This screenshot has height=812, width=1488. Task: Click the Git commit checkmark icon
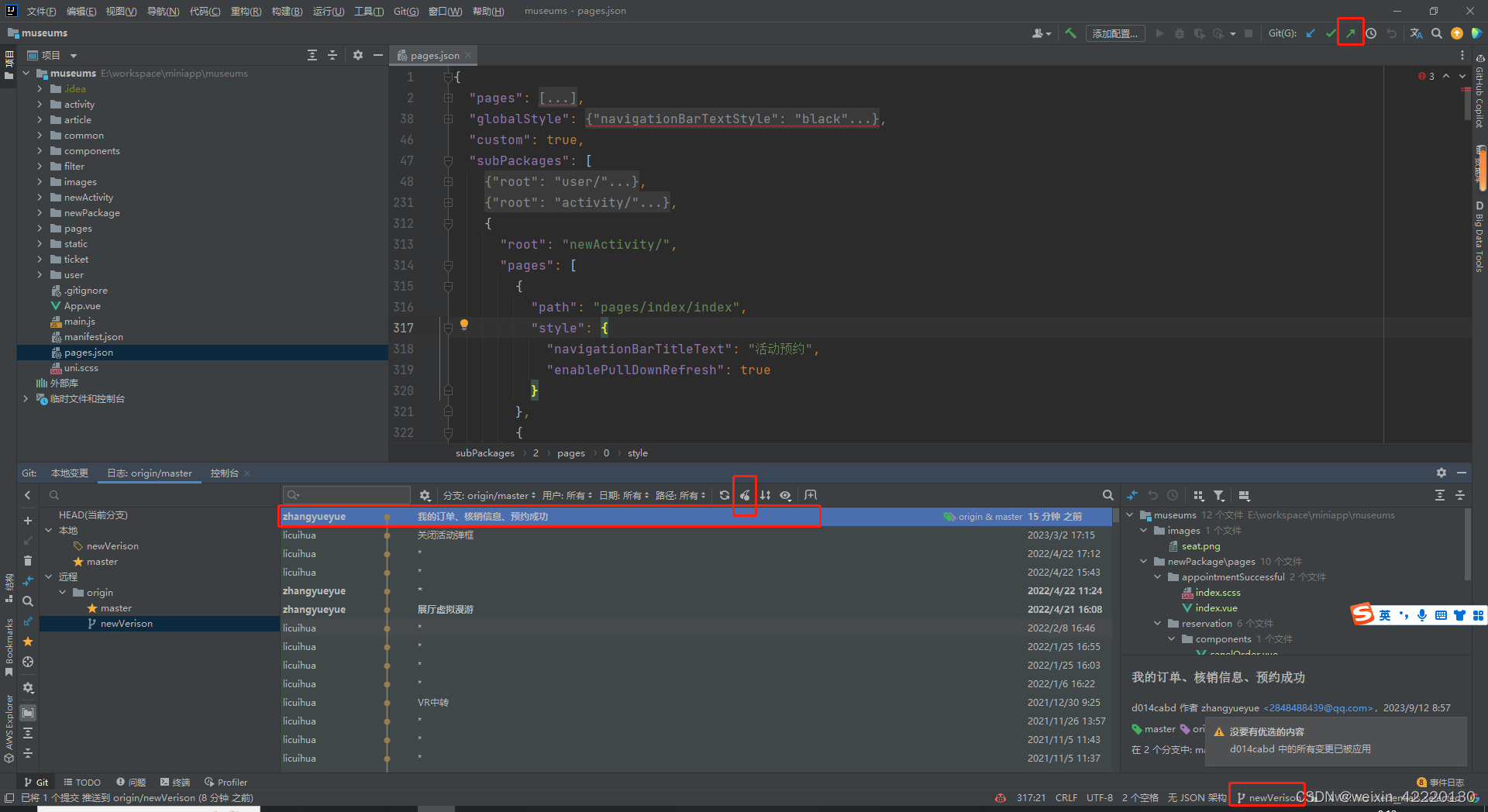pos(1331,33)
